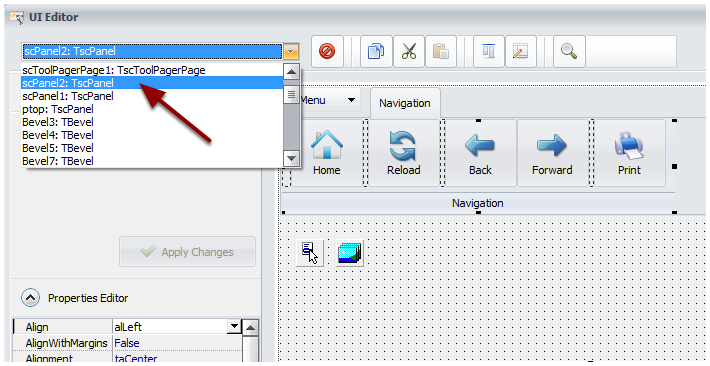Click dropdown list scroll up arrow
710x366 pixels.
pyautogui.click(x=291, y=72)
